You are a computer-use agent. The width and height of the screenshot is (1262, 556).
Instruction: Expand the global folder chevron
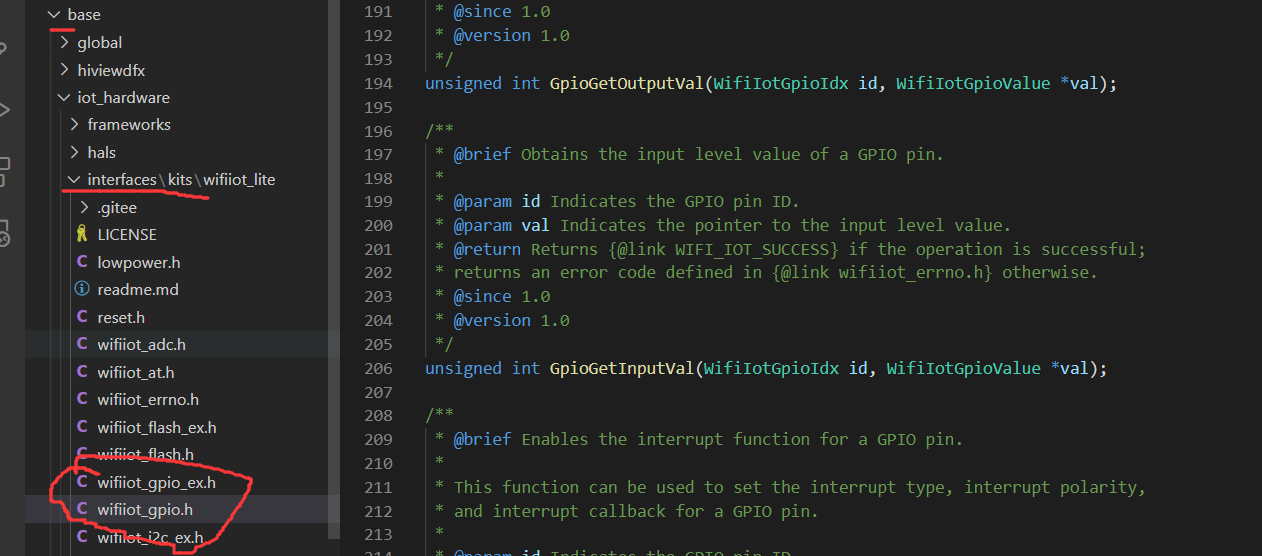pos(64,43)
